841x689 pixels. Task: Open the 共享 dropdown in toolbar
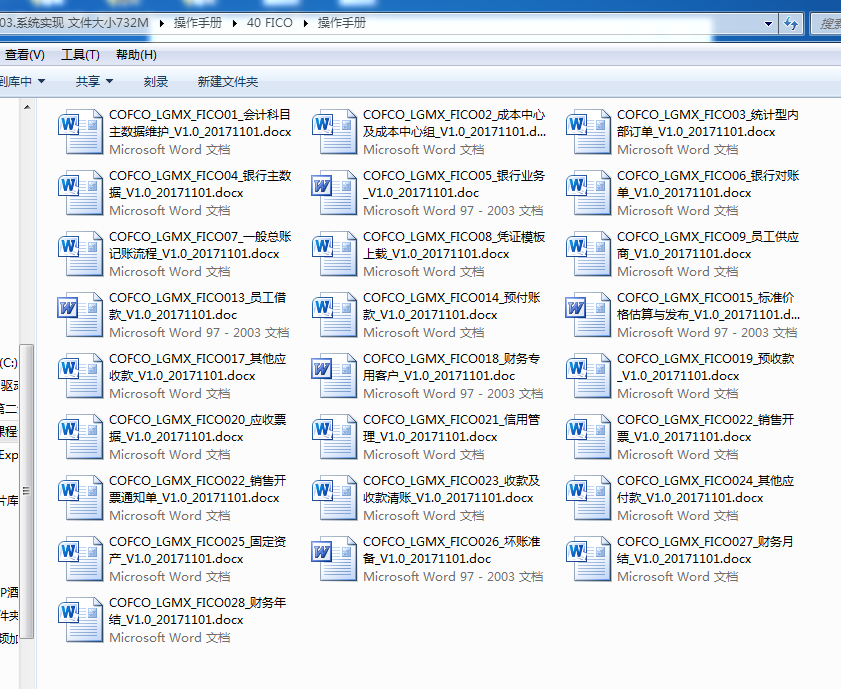pyautogui.click(x=94, y=82)
